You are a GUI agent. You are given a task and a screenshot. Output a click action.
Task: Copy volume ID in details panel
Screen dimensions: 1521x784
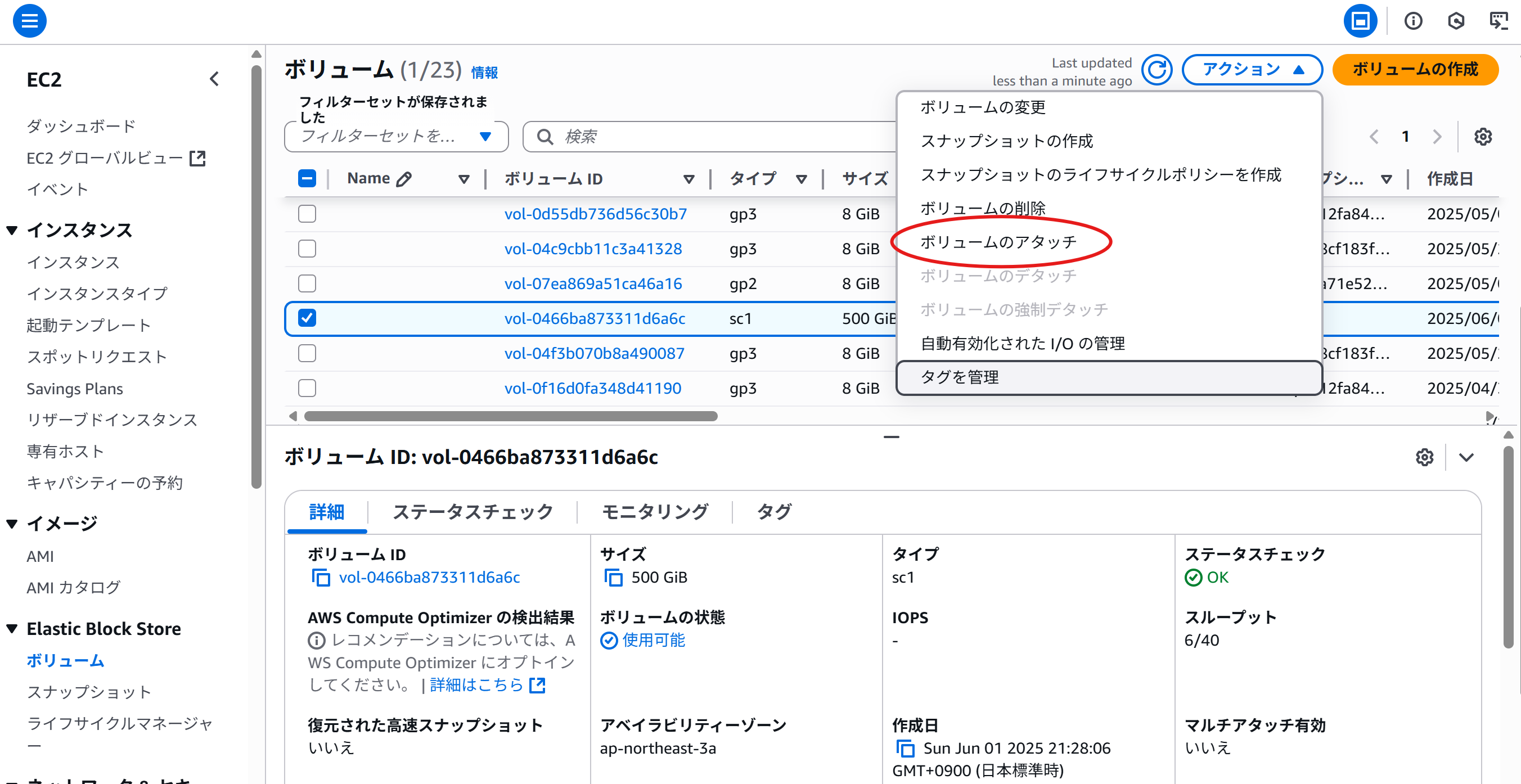point(321,578)
